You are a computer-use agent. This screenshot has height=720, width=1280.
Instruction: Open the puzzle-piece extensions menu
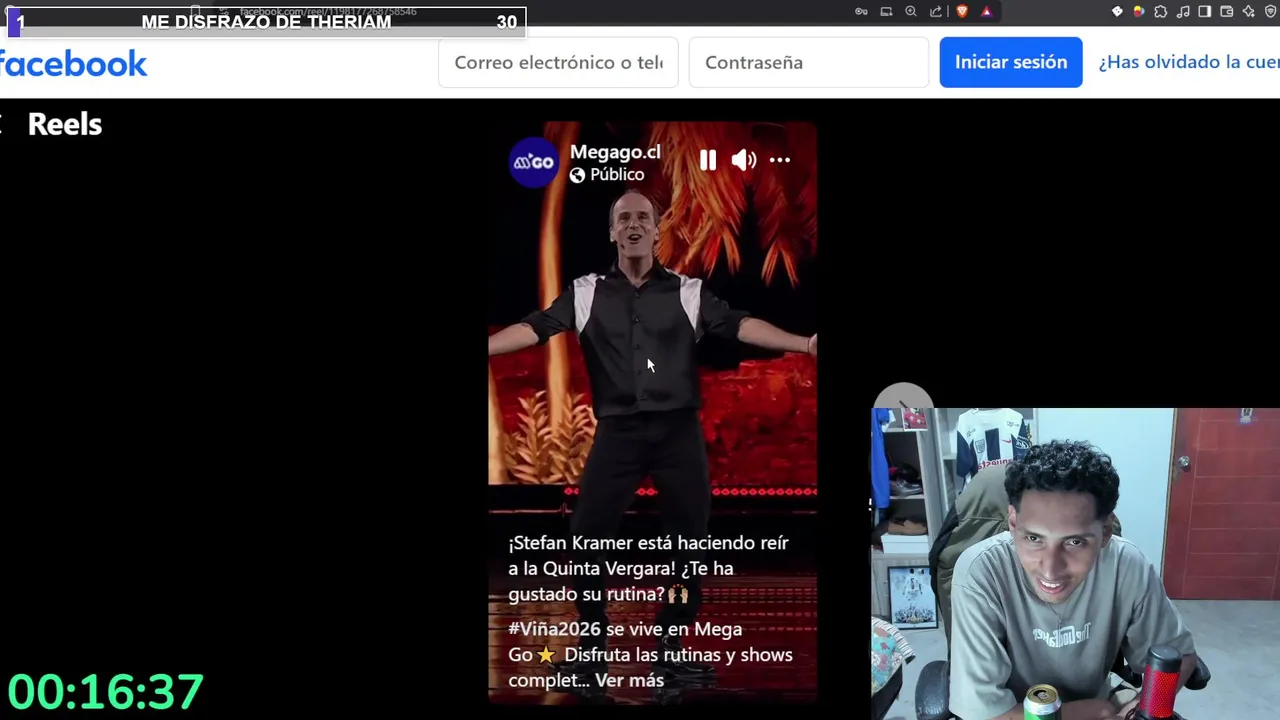coord(1161,12)
